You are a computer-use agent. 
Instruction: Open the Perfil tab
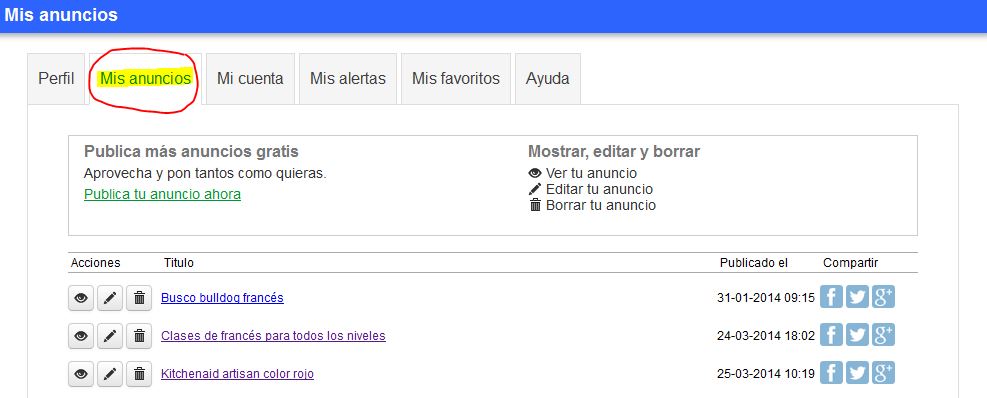[x=56, y=79]
